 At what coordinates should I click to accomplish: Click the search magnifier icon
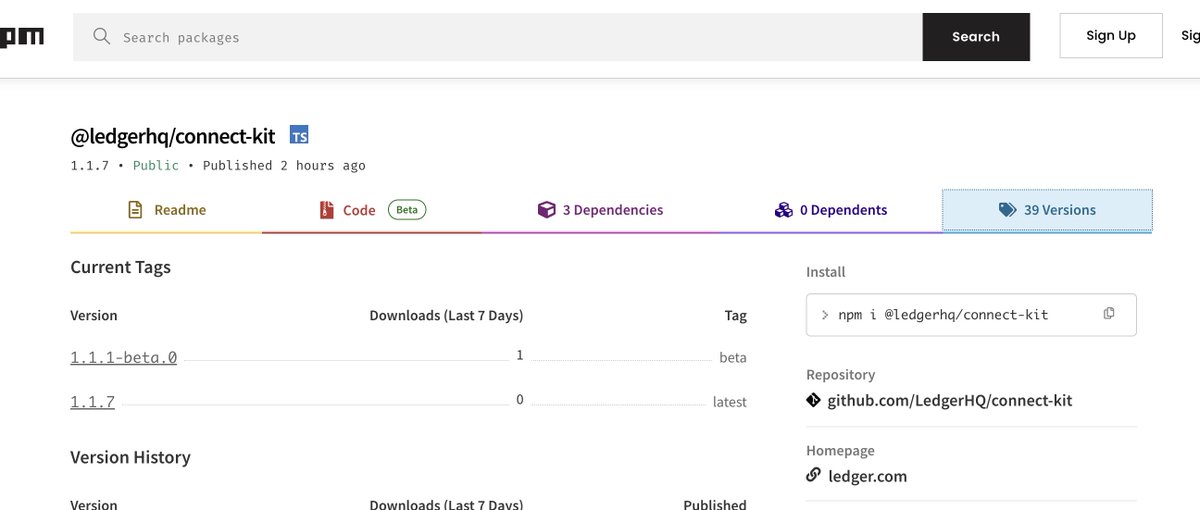[101, 37]
